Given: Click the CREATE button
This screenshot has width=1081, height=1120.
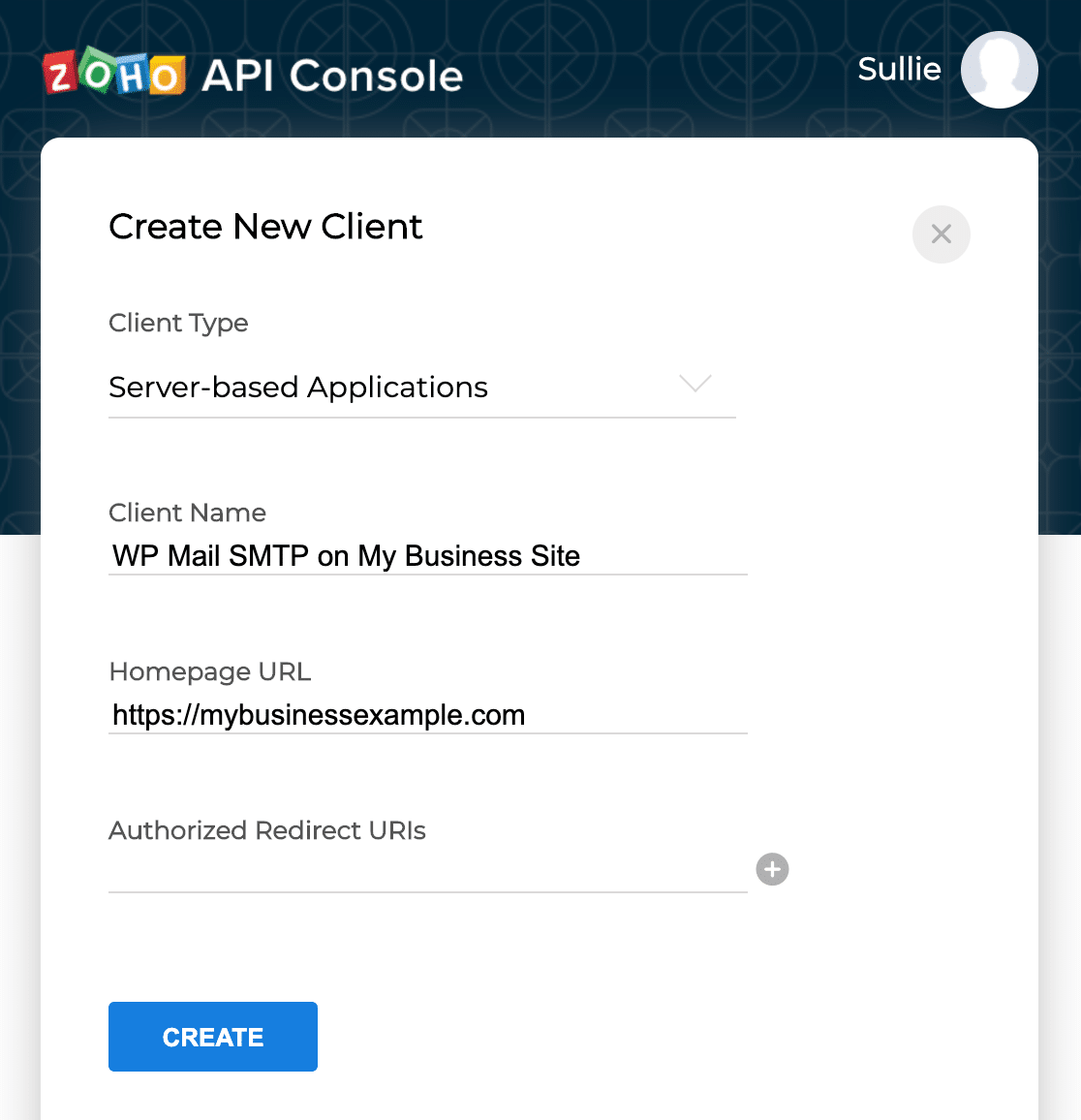Looking at the screenshot, I should coord(213,1037).
